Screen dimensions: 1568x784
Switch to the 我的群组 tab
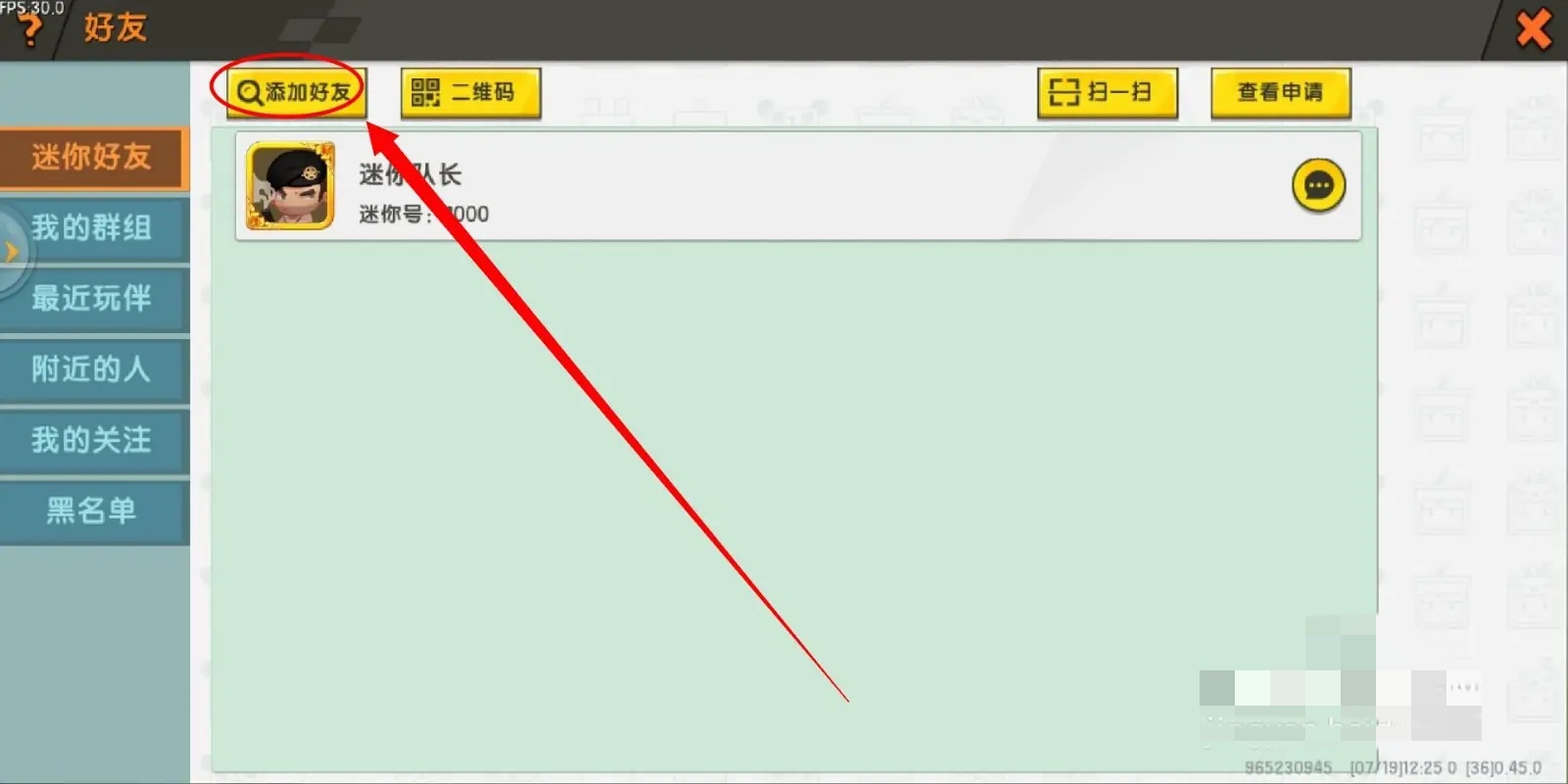[x=93, y=228]
